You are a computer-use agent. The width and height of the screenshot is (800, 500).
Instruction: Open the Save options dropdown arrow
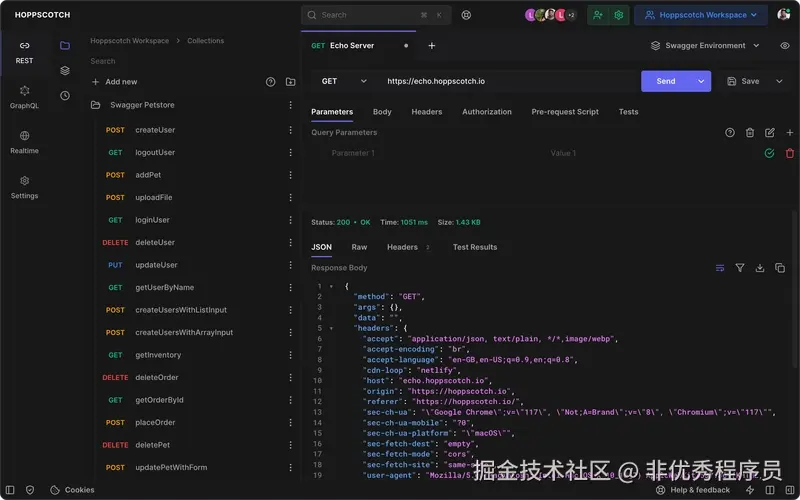pos(779,81)
